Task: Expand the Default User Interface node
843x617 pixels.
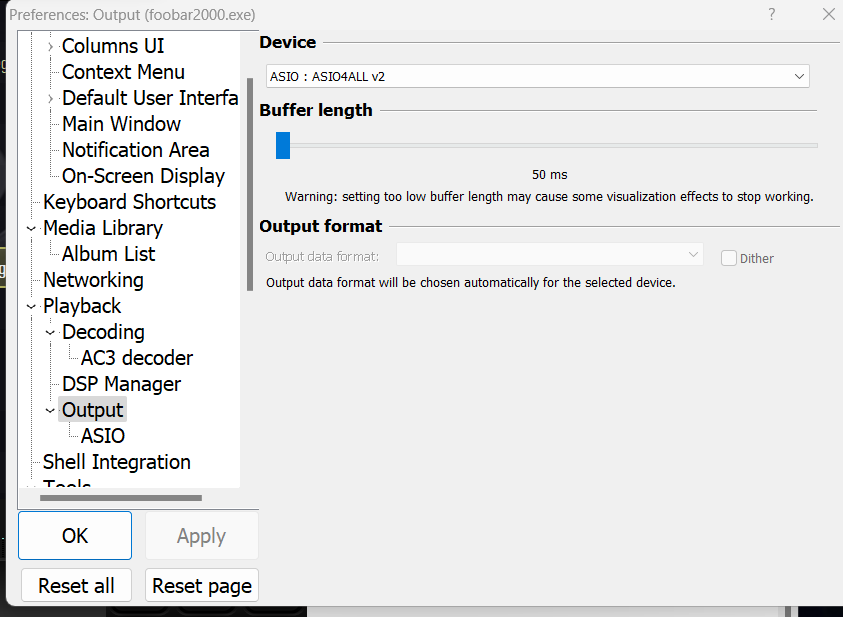Action: point(50,99)
